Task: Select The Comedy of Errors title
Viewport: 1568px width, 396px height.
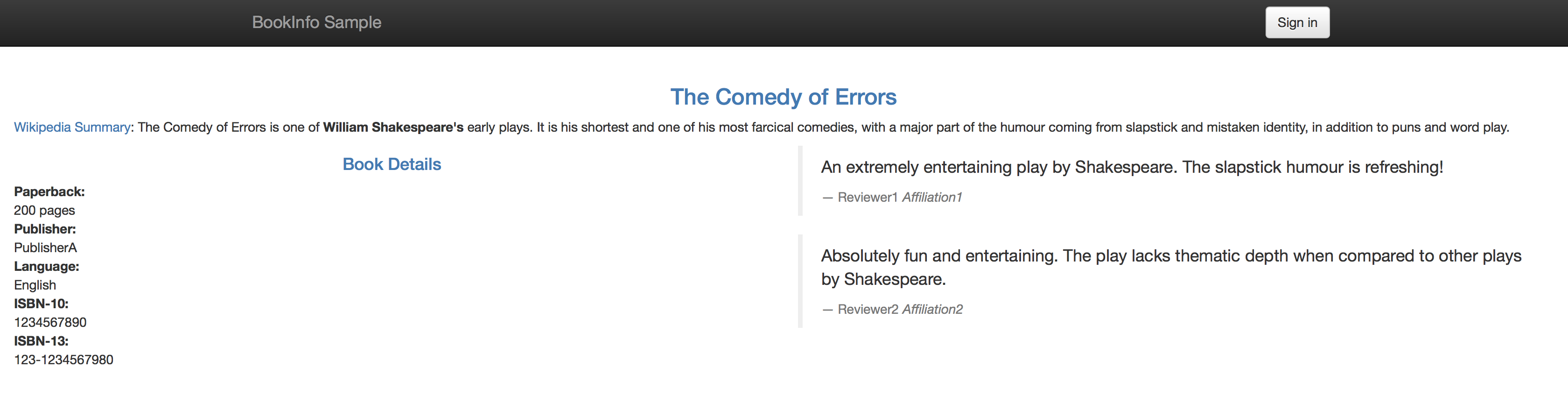Action: [x=784, y=97]
